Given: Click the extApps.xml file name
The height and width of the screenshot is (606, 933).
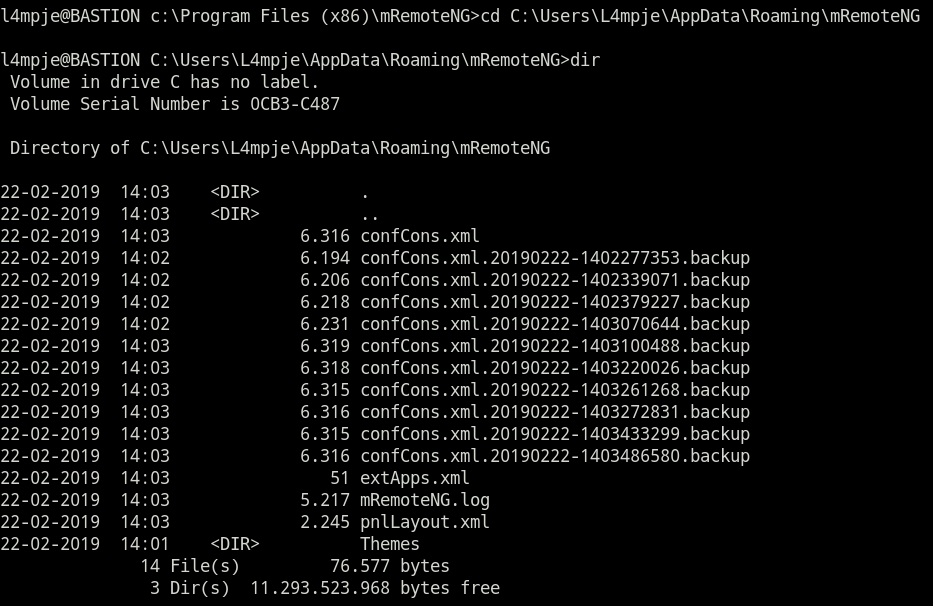Looking at the screenshot, I should coord(414,478).
